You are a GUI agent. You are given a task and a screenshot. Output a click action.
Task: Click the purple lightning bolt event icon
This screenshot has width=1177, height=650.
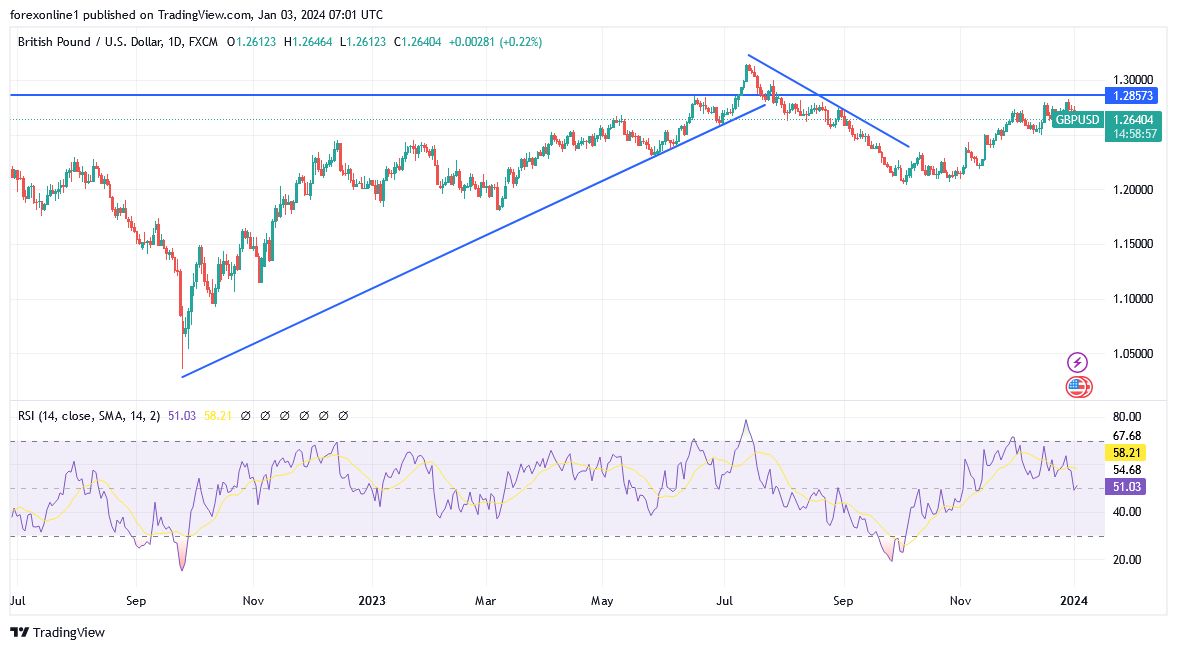click(x=1077, y=363)
